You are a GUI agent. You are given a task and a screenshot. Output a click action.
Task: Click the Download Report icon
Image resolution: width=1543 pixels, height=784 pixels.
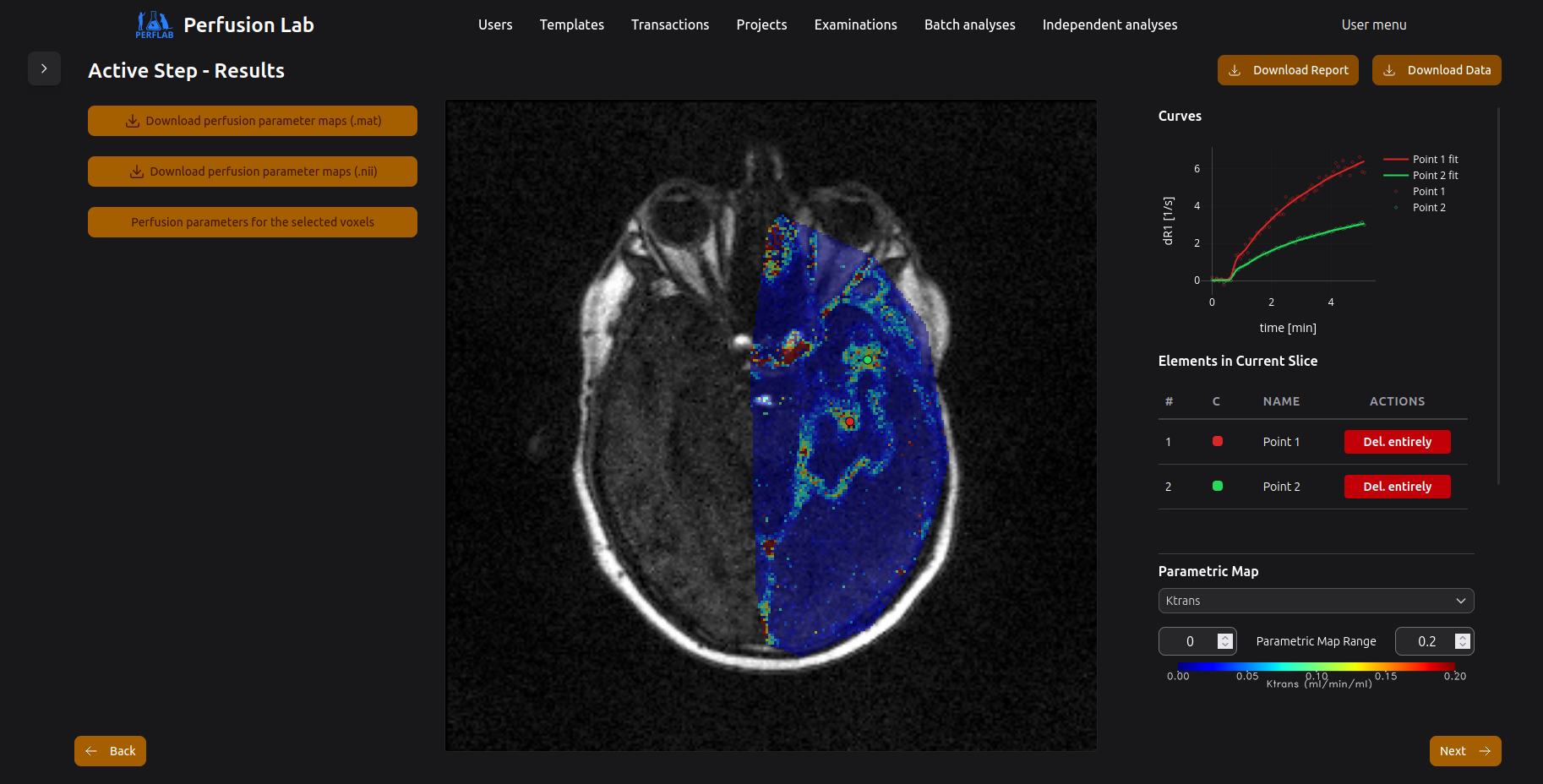pyautogui.click(x=1235, y=70)
